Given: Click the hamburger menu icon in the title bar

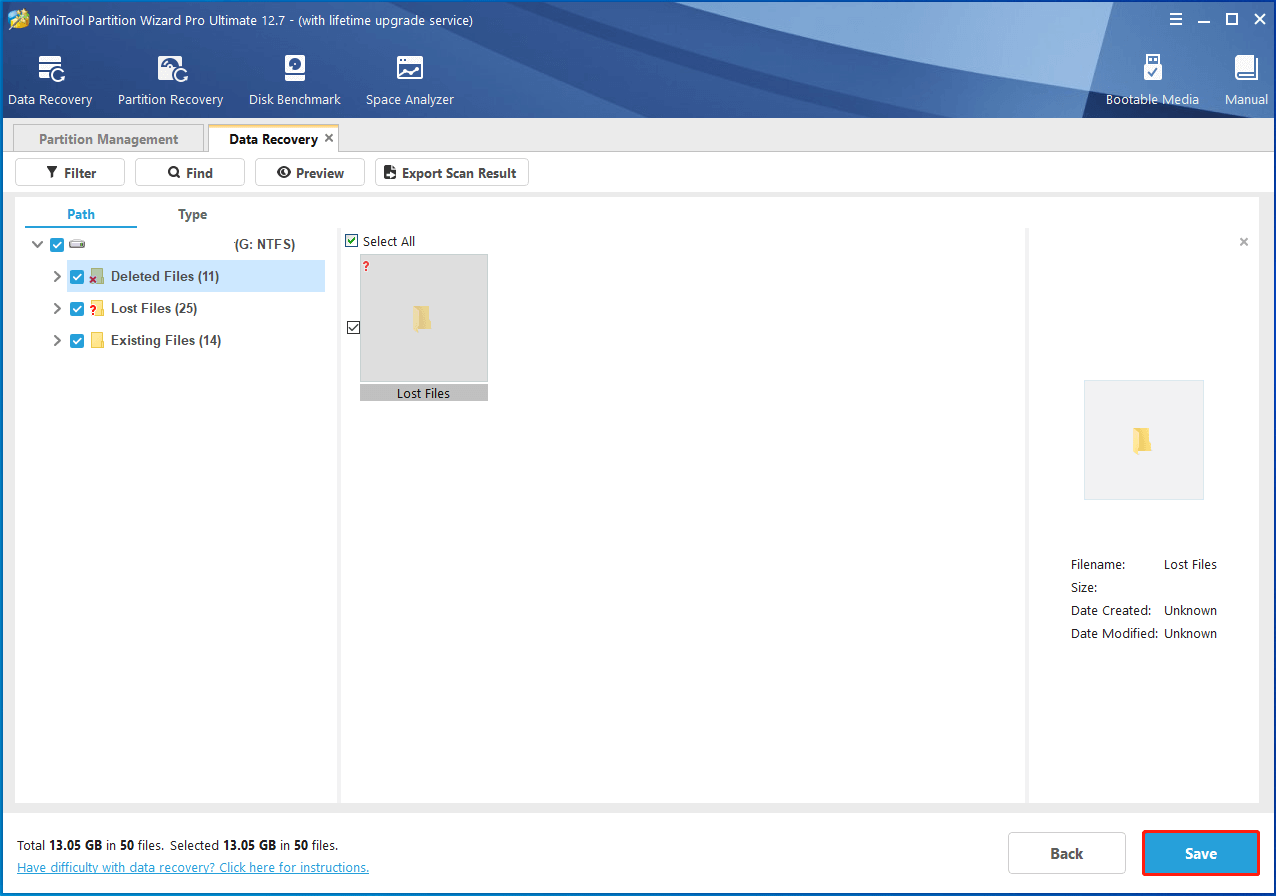Looking at the screenshot, I should click(x=1176, y=19).
